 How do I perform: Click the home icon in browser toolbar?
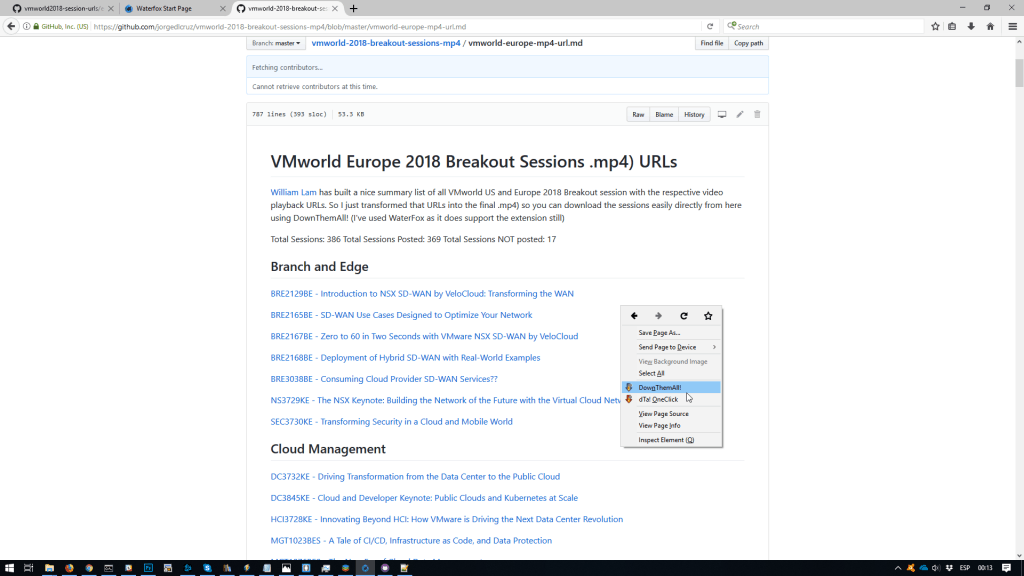pos(990,26)
